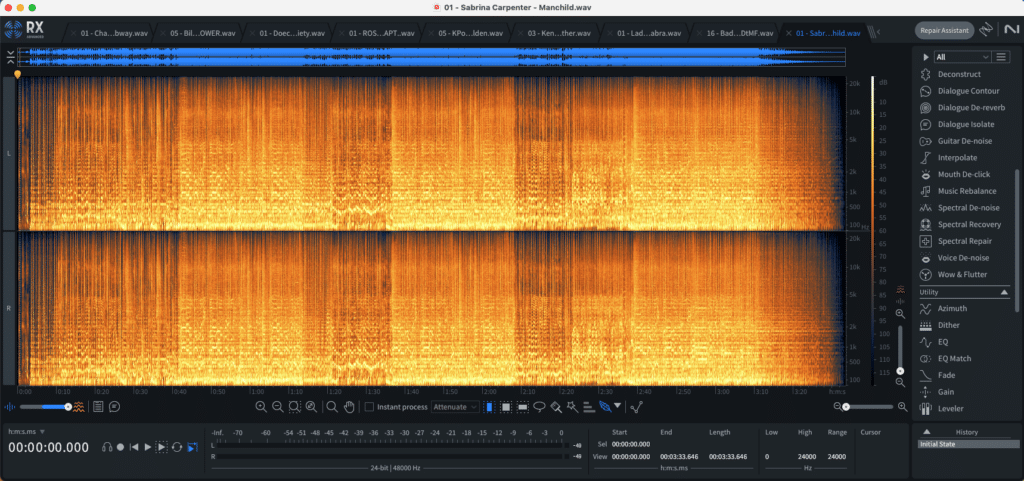The height and width of the screenshot is (481, 1024).
Task: Switch to the 01 - ROS...APT..wav tab
Action: pos(376,33)
